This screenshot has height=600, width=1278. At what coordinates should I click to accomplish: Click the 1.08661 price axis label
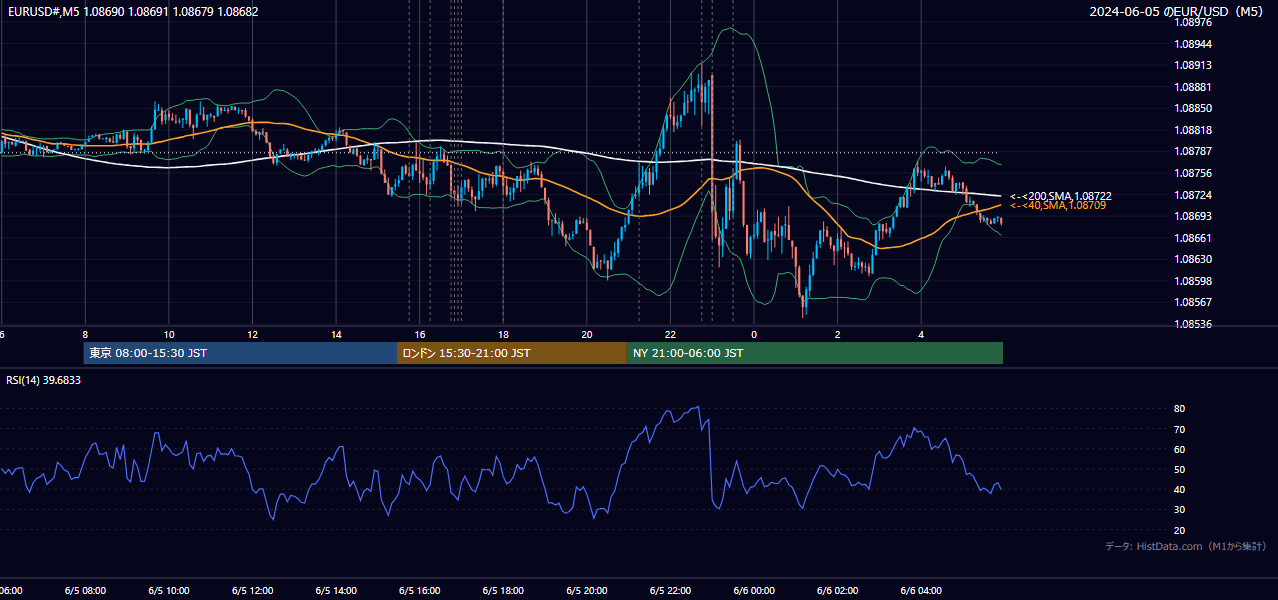point(1193,238)
